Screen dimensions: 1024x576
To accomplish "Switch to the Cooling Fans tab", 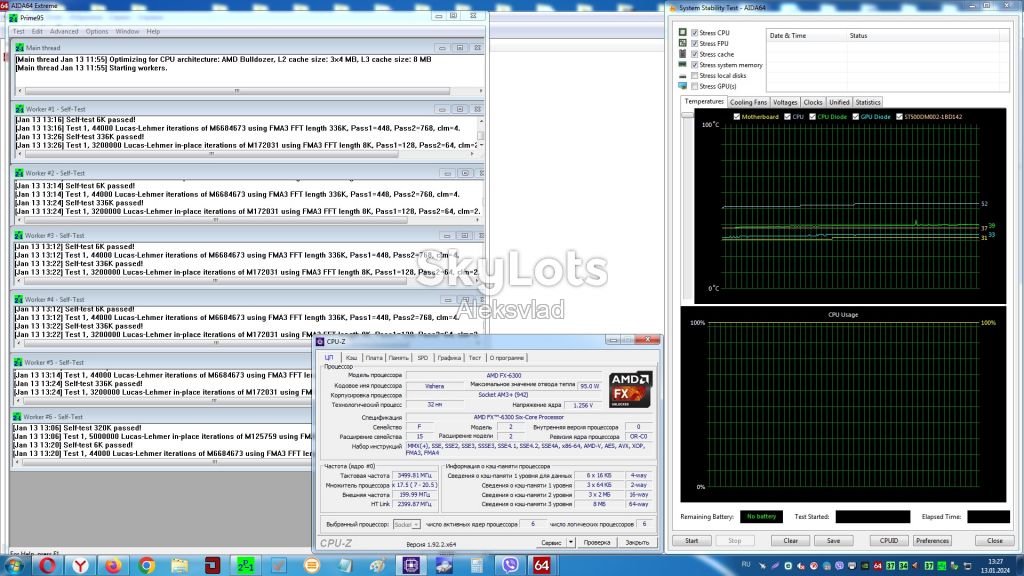I will coord(748,103).
